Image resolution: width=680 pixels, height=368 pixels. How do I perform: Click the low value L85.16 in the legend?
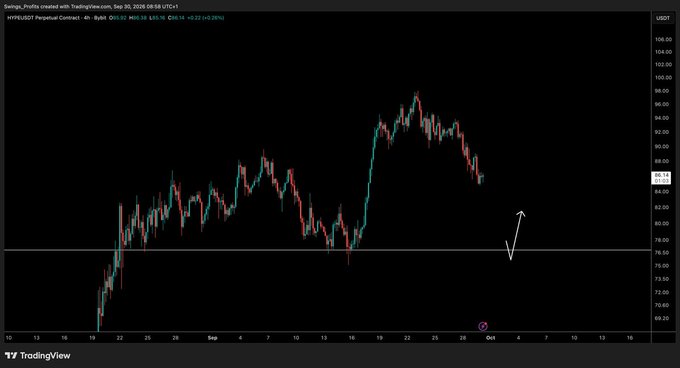(x=157, y=18)
